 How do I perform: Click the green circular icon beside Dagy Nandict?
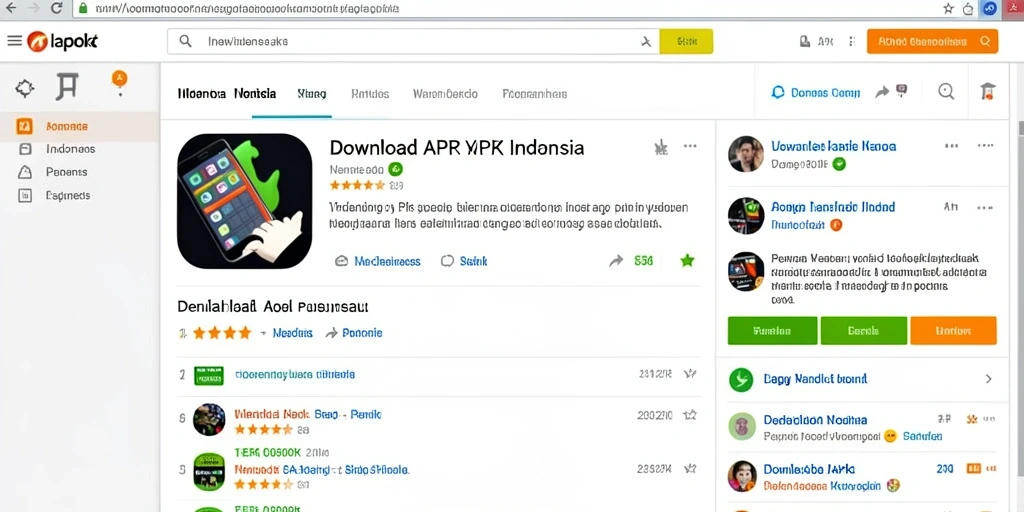coord(741,379)
